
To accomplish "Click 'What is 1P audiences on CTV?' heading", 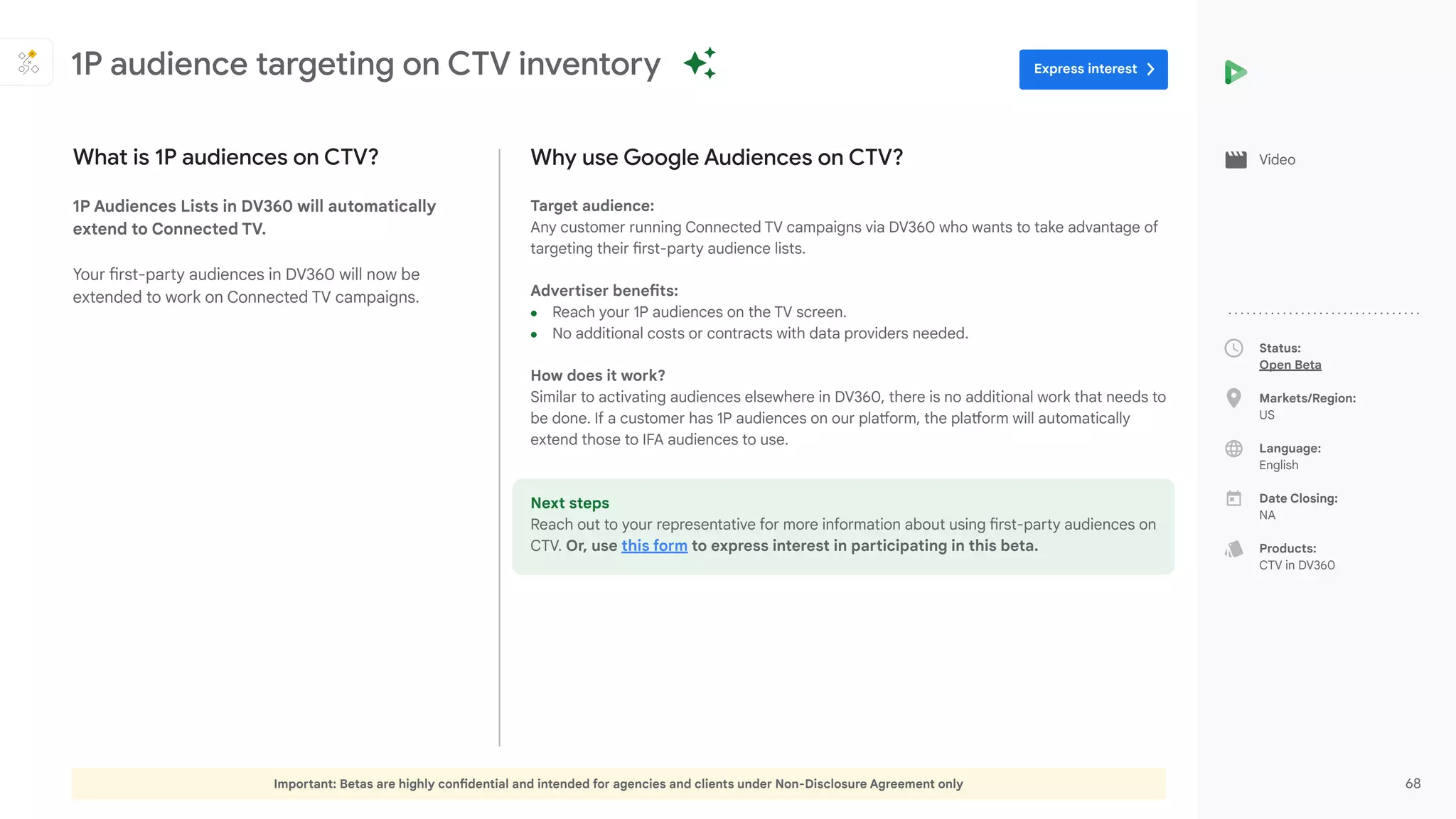I will pos(225,157).
